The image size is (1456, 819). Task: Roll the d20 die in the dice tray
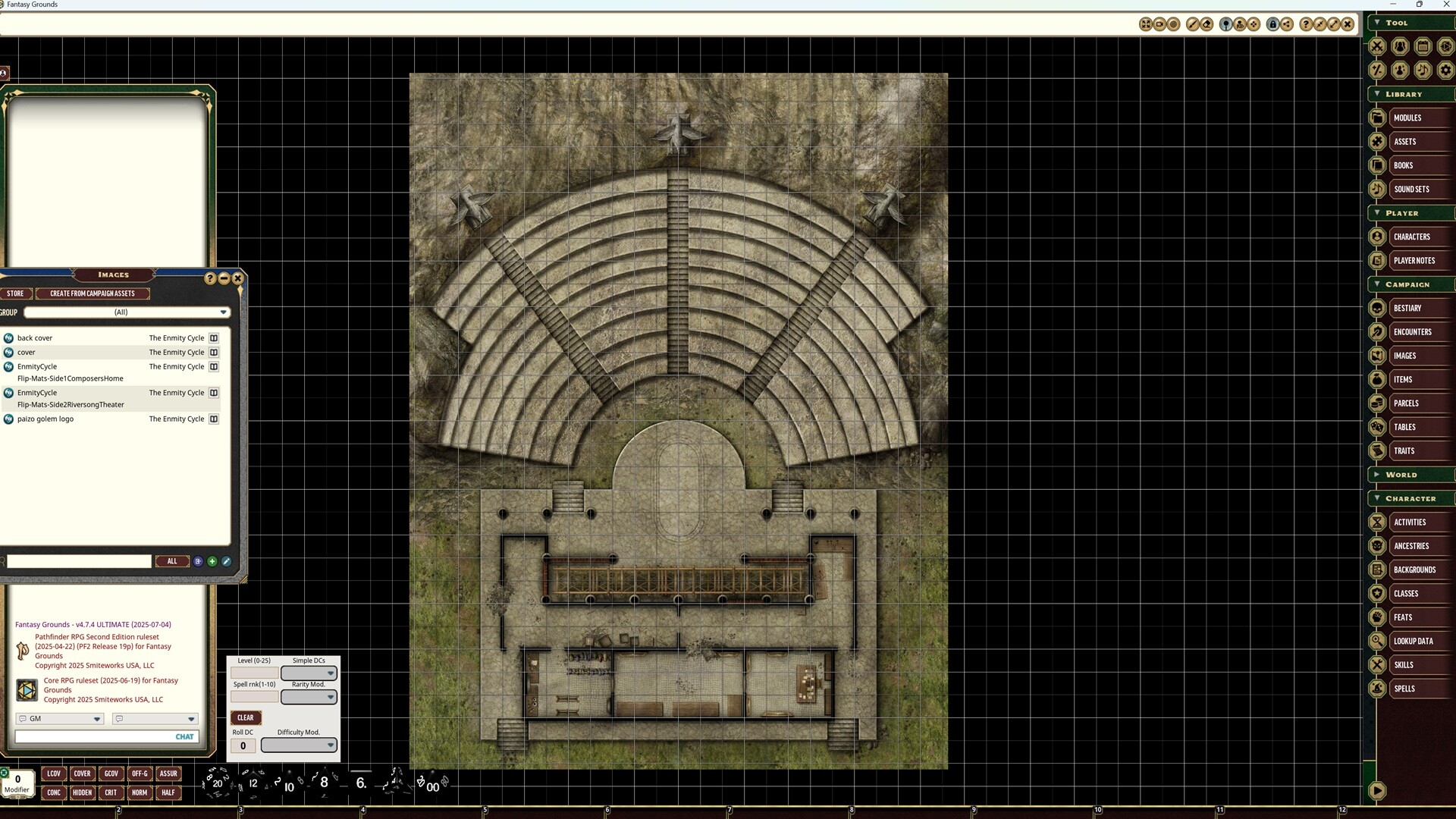[x=217, y=784]
